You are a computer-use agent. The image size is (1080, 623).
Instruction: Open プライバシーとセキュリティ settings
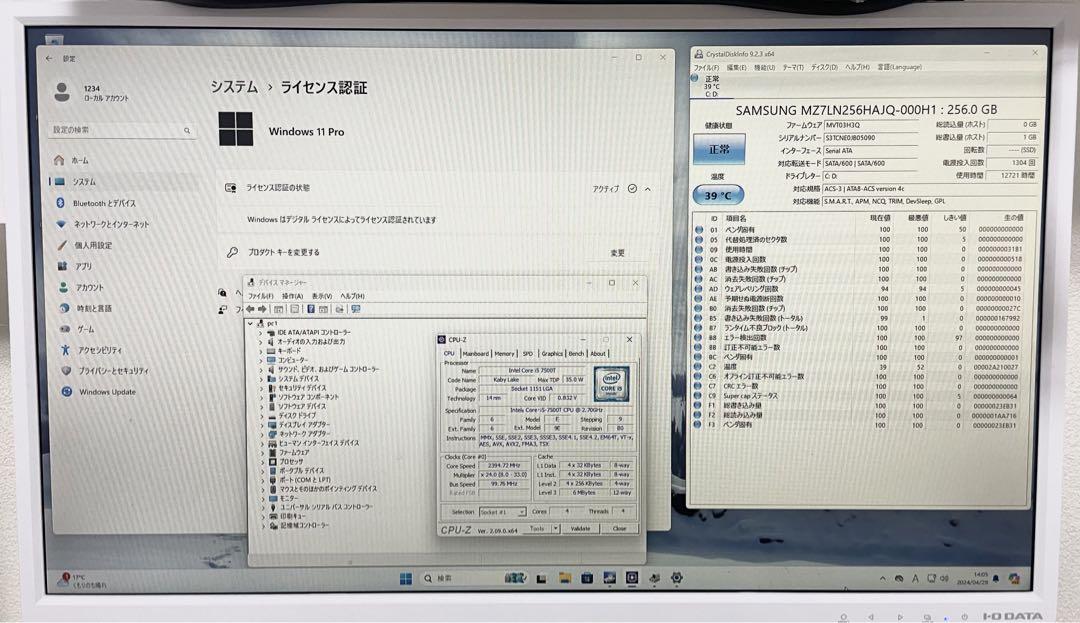pyautogui.click(x=105, y=371)
